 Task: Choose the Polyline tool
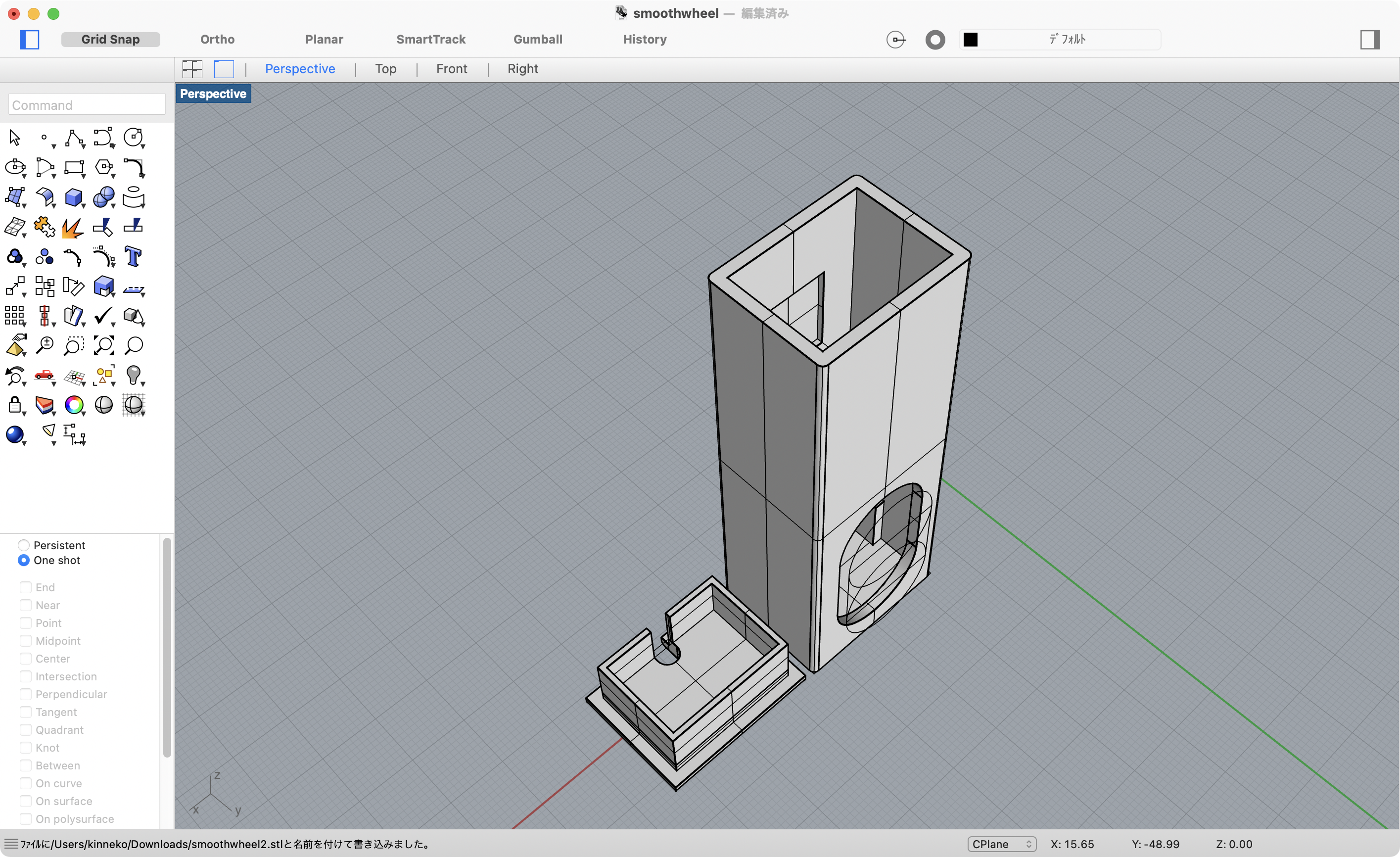tap(74, 138)
